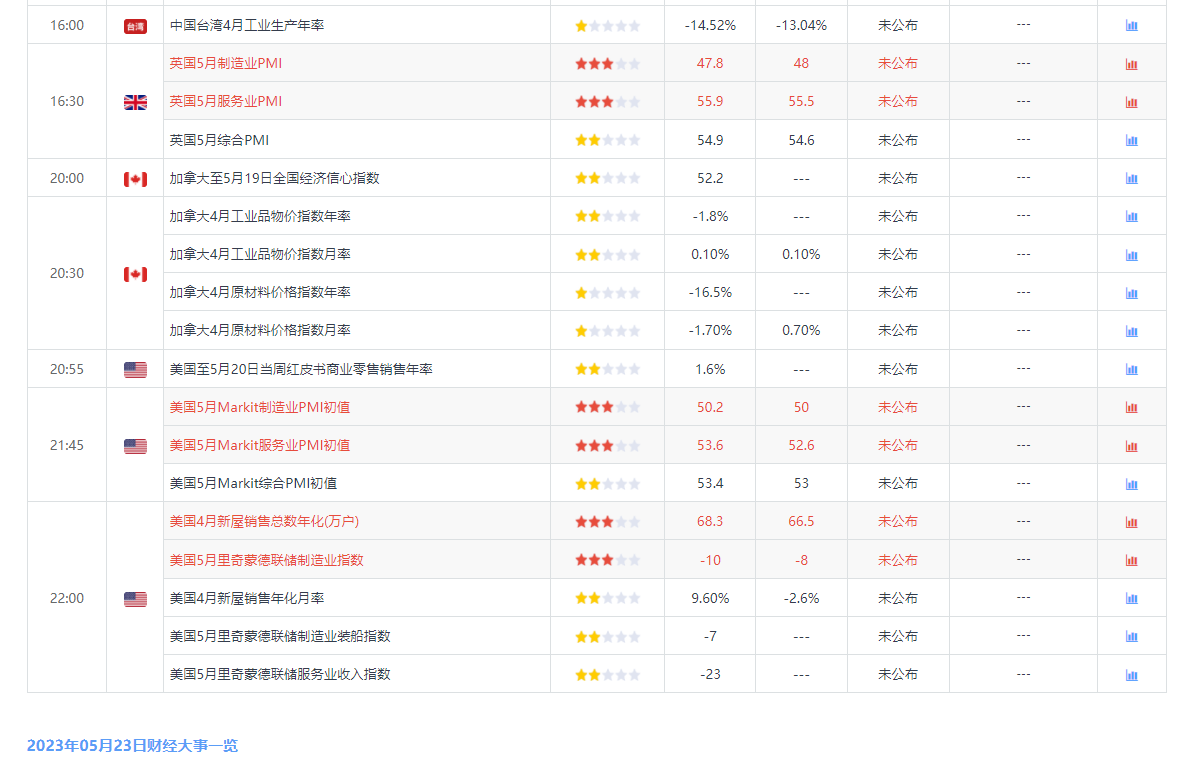This screenshot has height=762, width=1185.
Task: Click the US flag icon at 21:45
Action: point(135,446)
